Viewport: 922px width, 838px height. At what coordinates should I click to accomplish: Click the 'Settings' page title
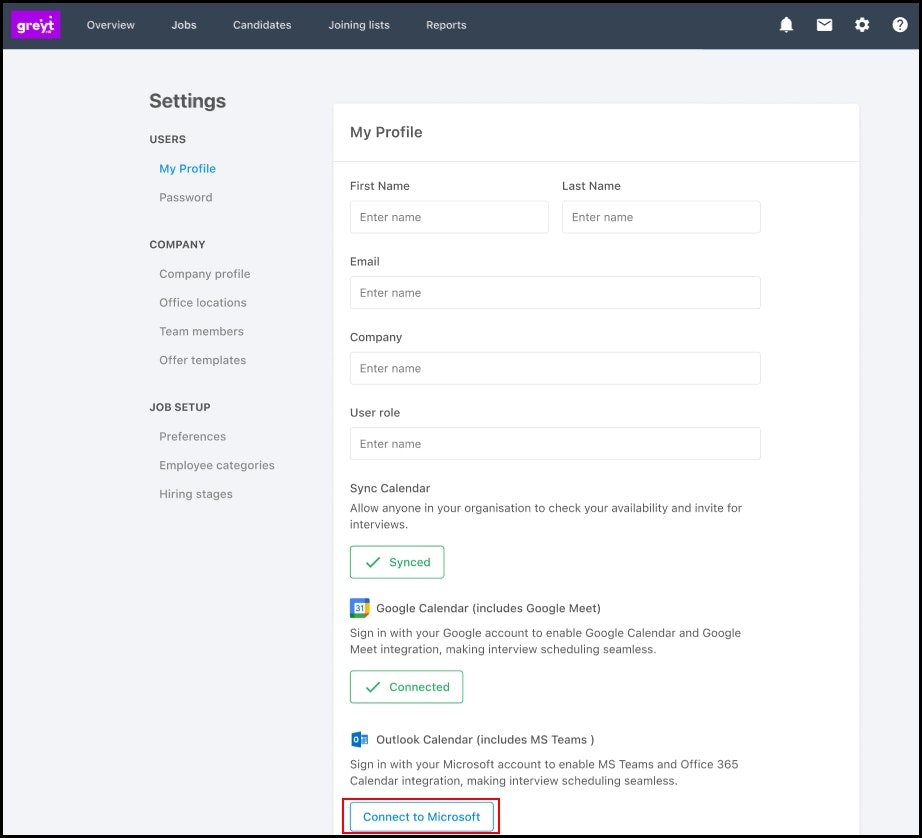(x=188, y=101)
